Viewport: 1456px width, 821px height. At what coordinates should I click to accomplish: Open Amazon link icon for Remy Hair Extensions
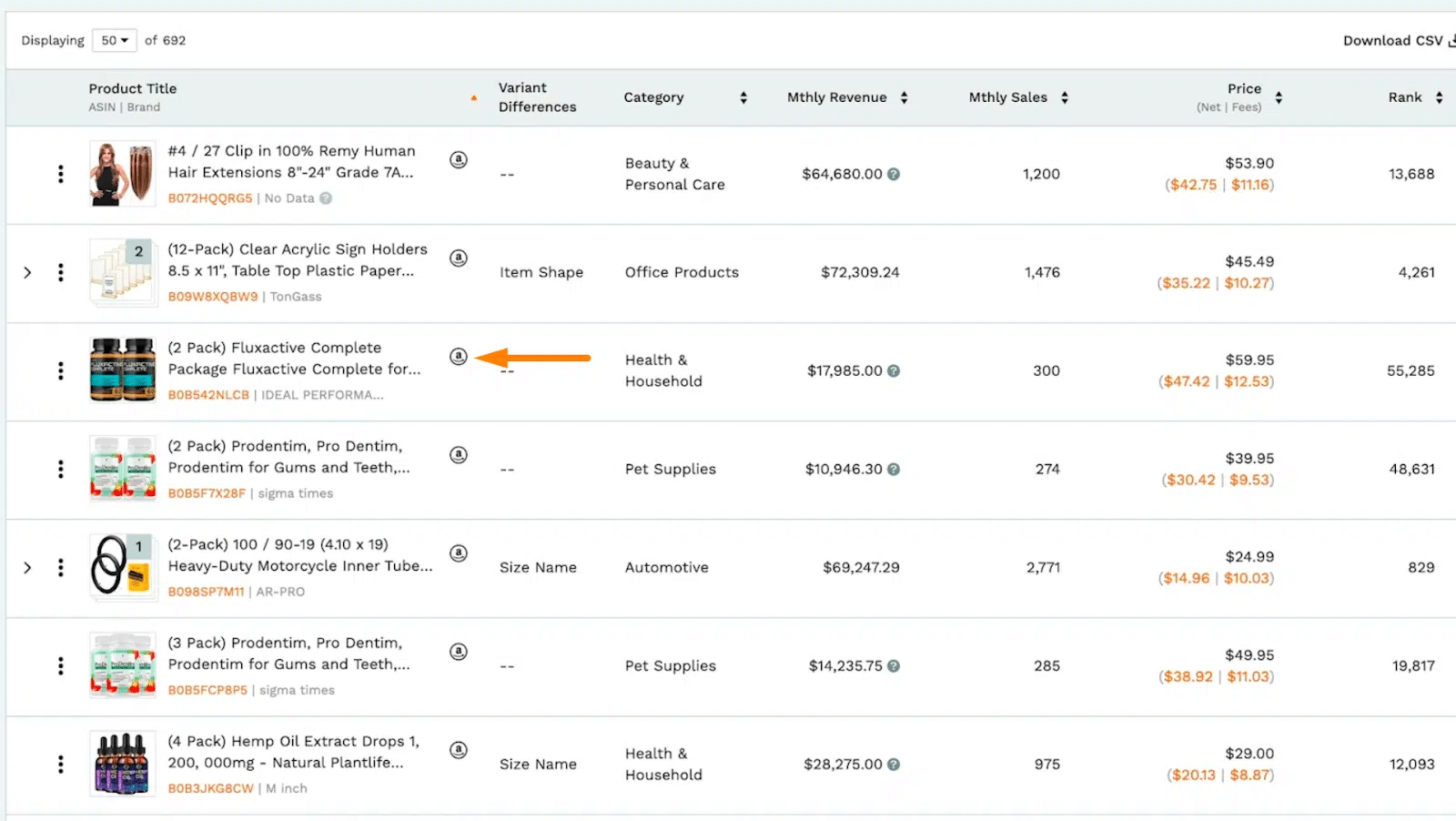click(x=459, y=160)
